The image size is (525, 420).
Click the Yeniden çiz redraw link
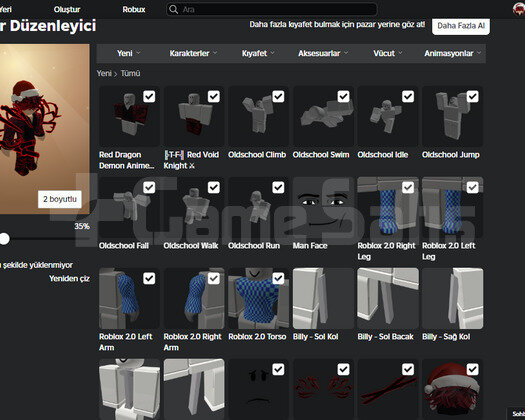[69, 279]
